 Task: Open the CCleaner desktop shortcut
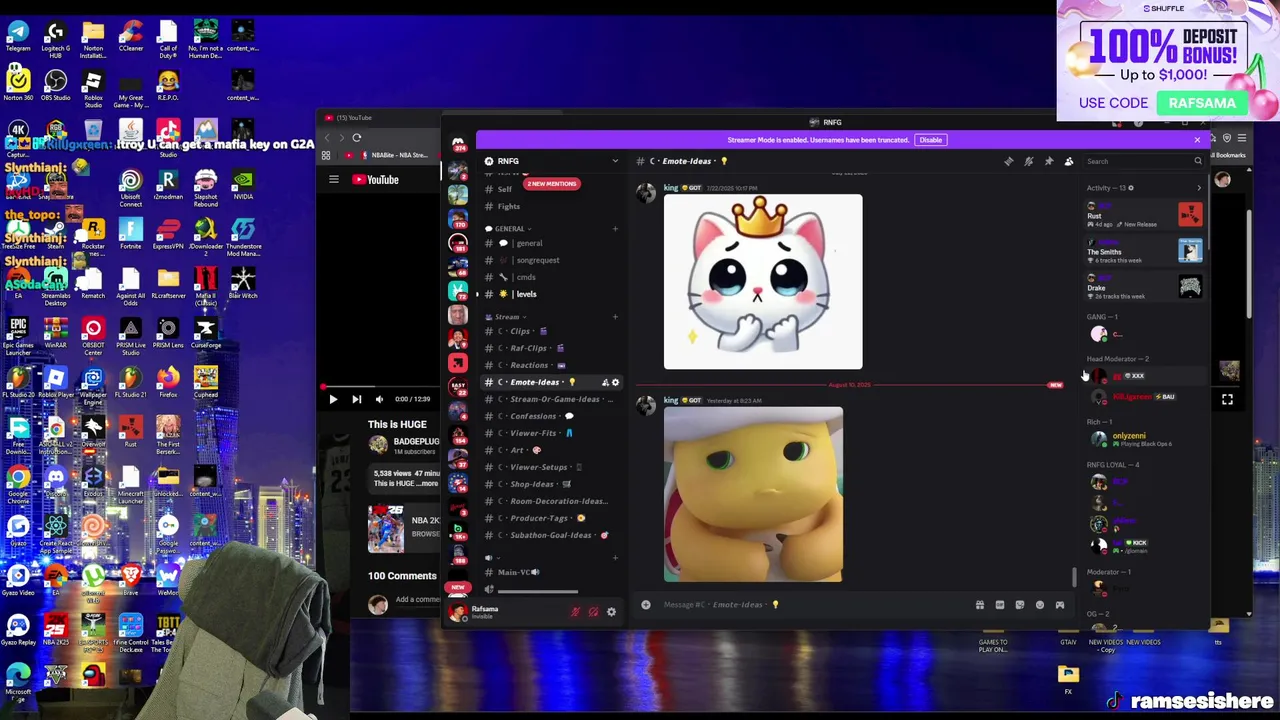[130, 36]
